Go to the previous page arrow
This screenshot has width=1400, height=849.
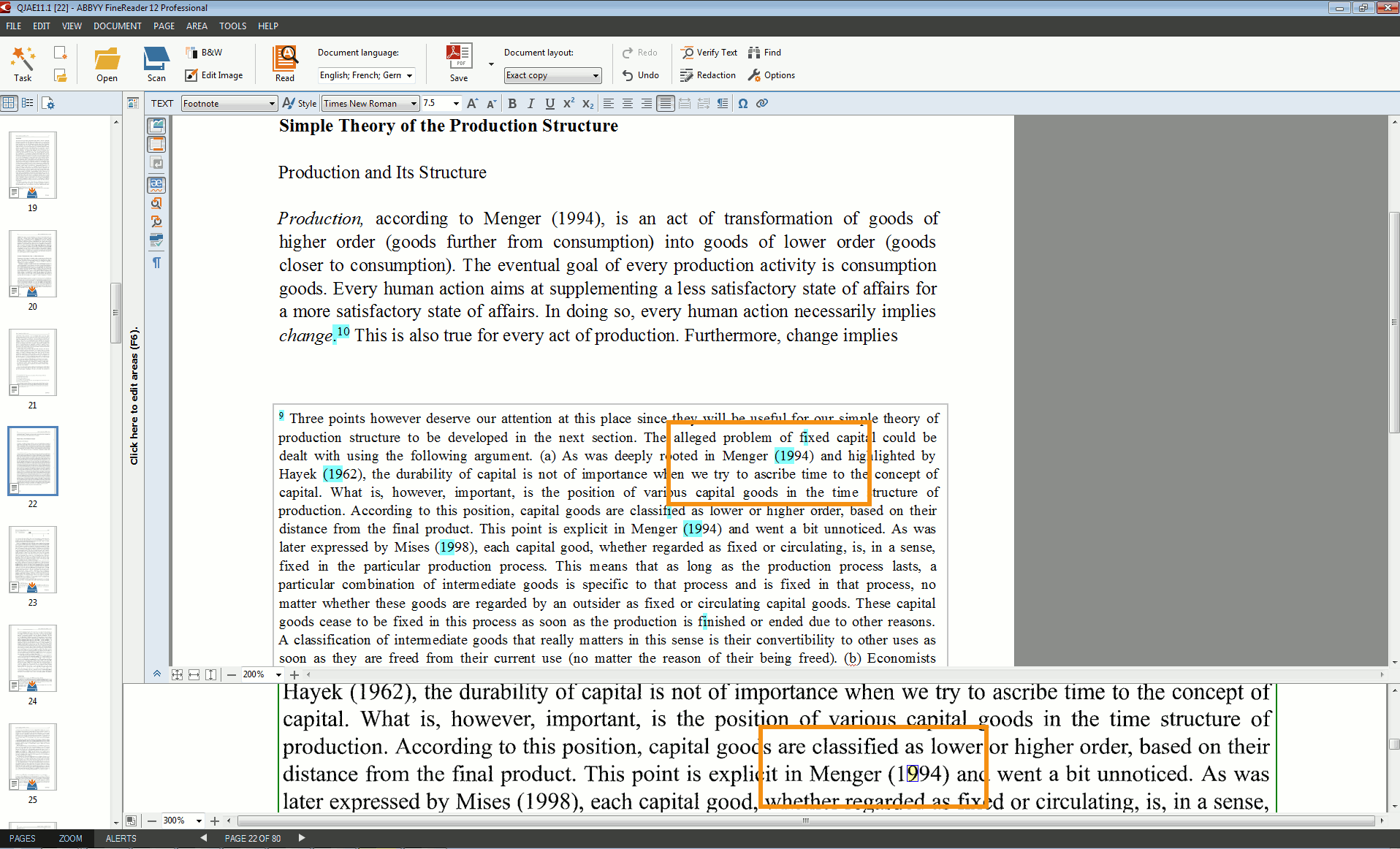204,838
